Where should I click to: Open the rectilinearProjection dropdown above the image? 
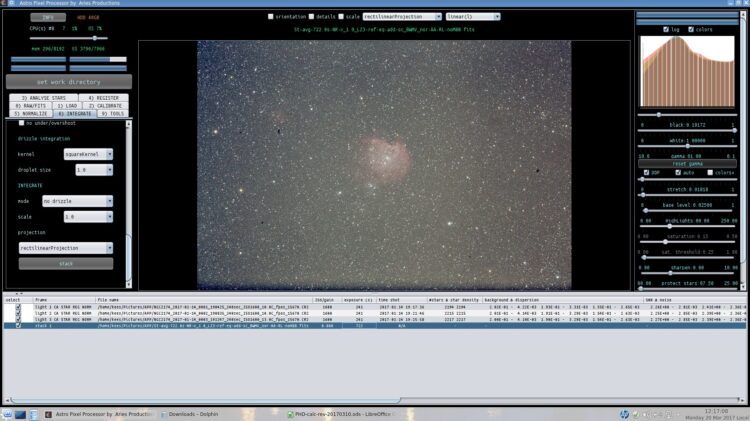pyautogui.click(x=402, y=16)
